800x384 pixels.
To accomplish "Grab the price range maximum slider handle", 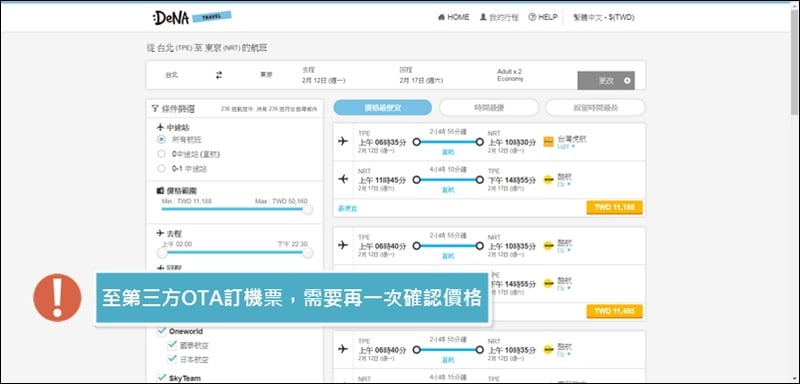I will coord(308,209).
